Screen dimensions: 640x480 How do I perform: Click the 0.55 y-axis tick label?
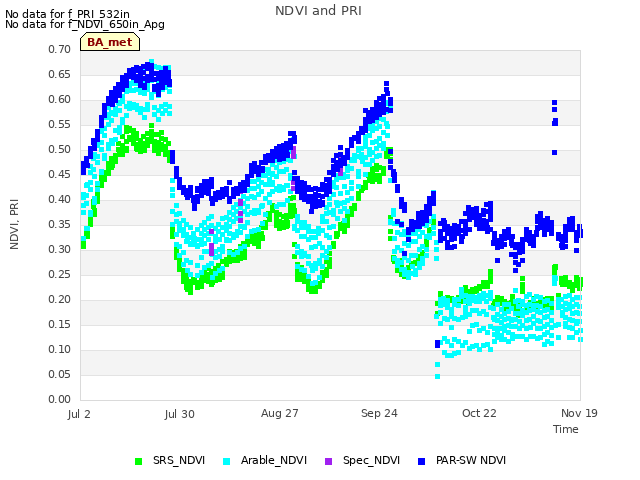pyautogui.click(x=60, y=124)
